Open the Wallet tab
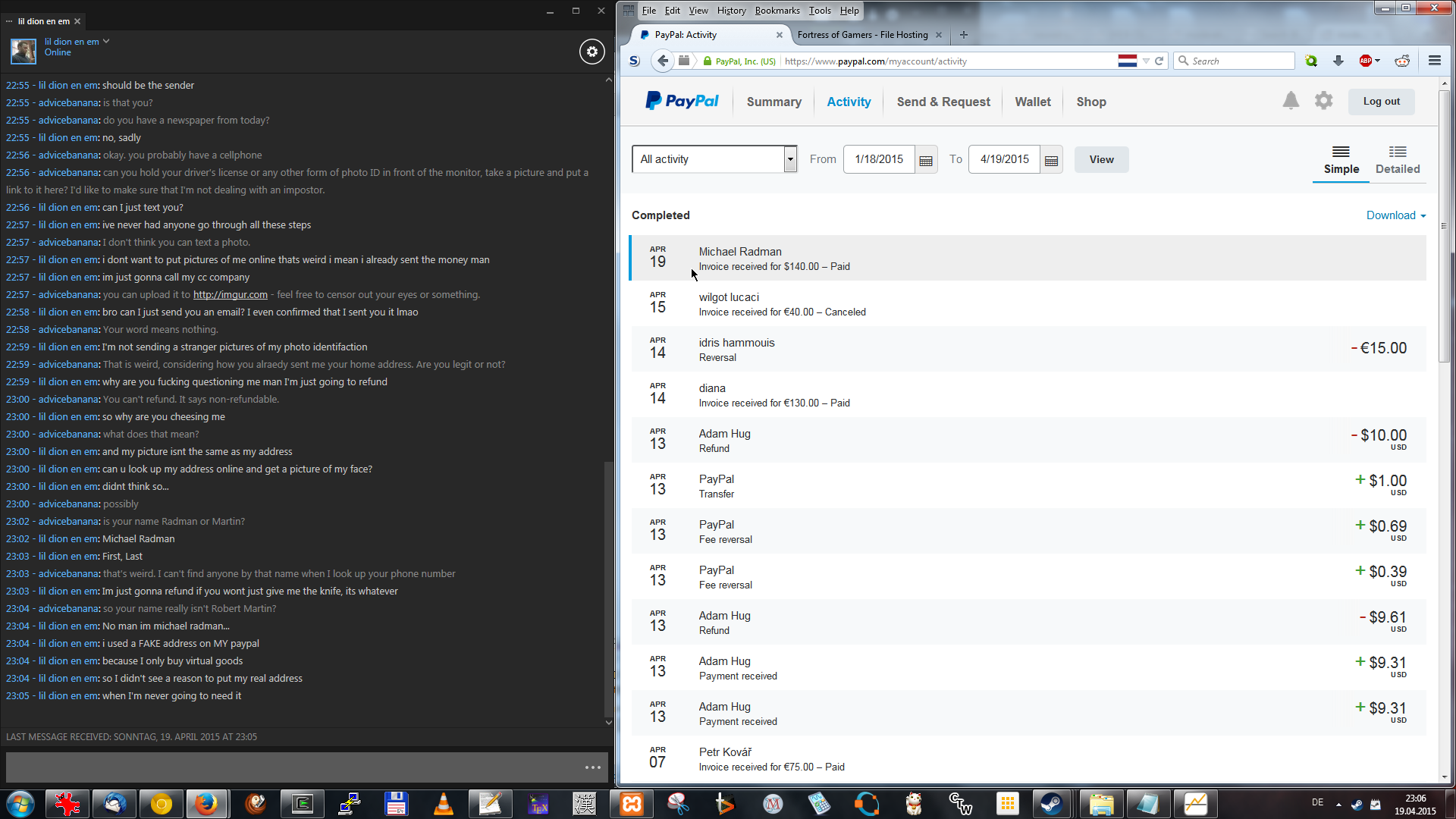 coord(1033,102)
